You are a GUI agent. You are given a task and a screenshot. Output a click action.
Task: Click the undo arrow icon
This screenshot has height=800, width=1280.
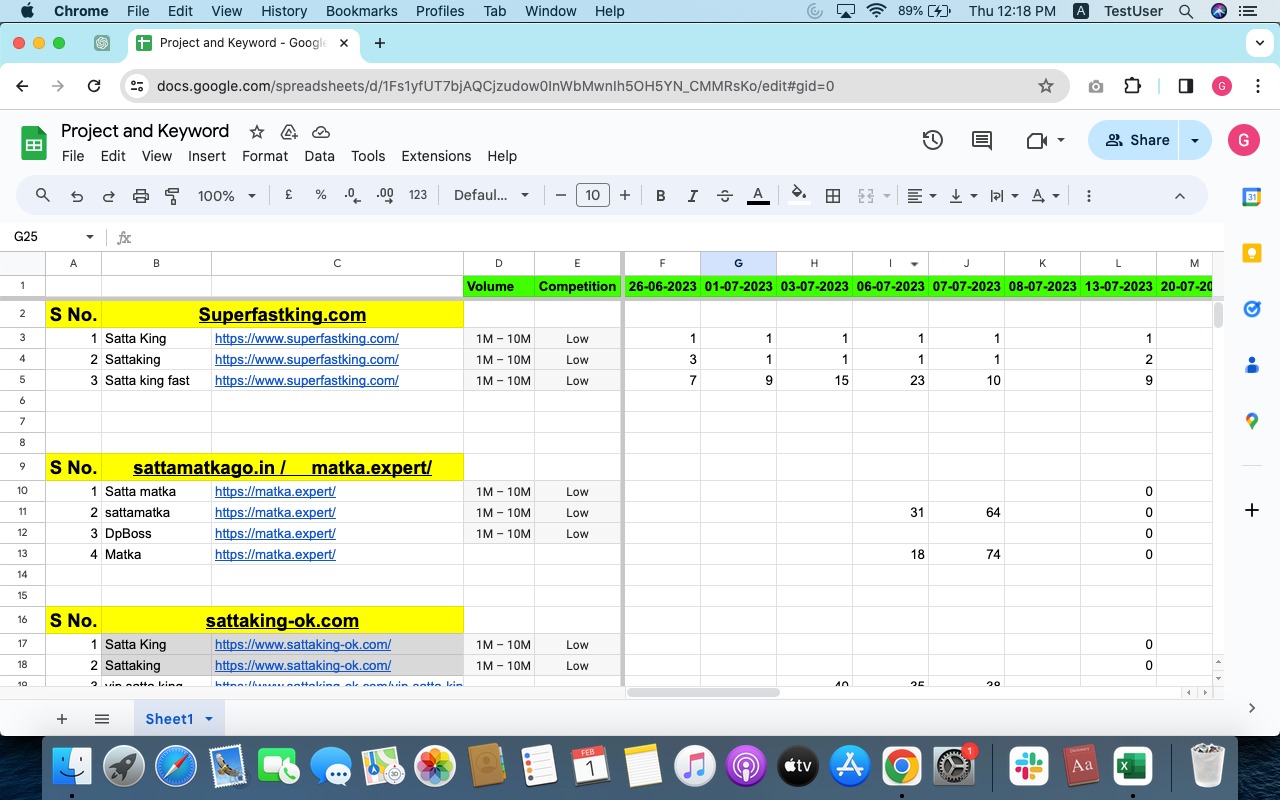[x=77, y=196]
